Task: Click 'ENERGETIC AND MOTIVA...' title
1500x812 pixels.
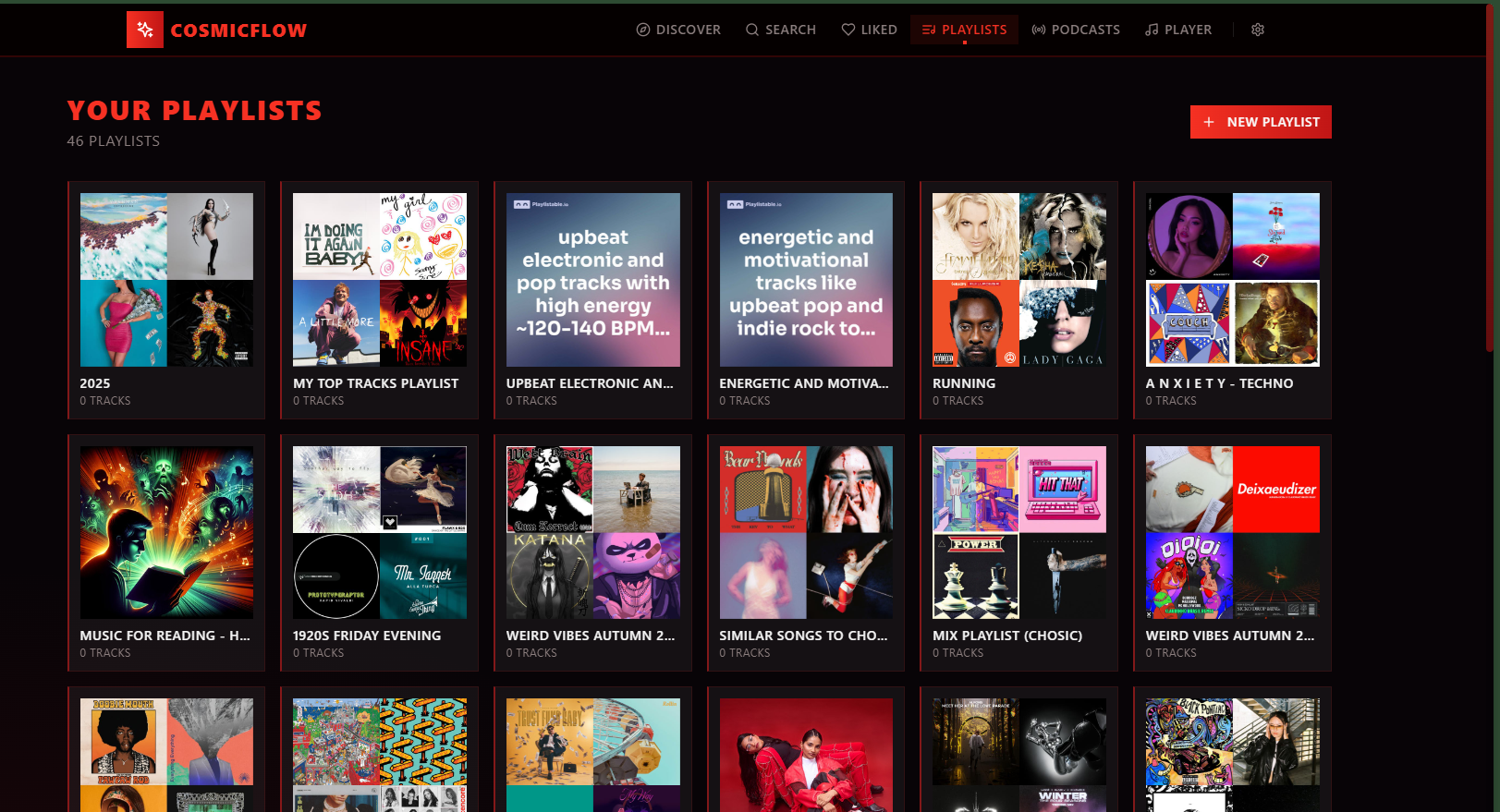Action: (x=804, y=383)
